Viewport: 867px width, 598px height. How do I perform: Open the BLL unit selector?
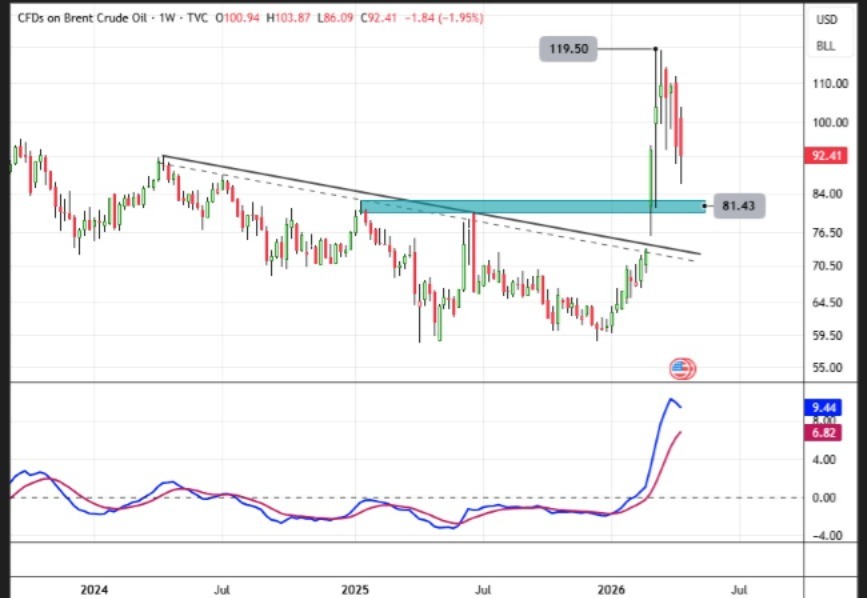[826, 46]
